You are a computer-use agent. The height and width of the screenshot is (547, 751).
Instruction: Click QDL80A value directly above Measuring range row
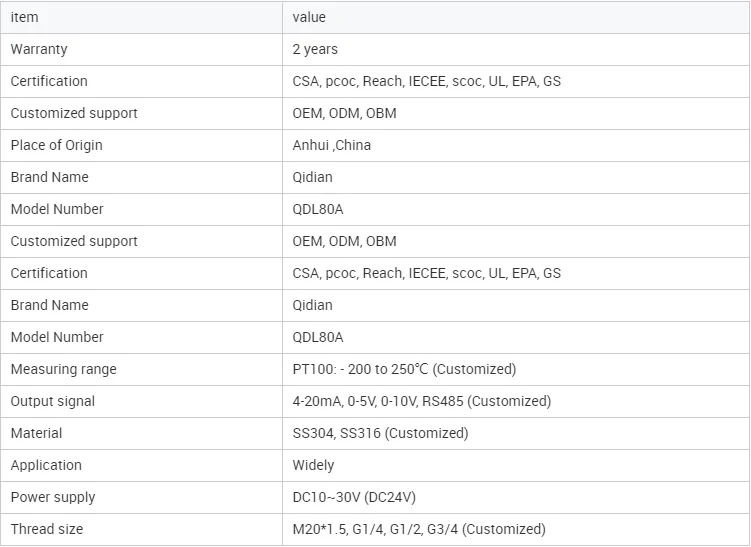[318, 337]
